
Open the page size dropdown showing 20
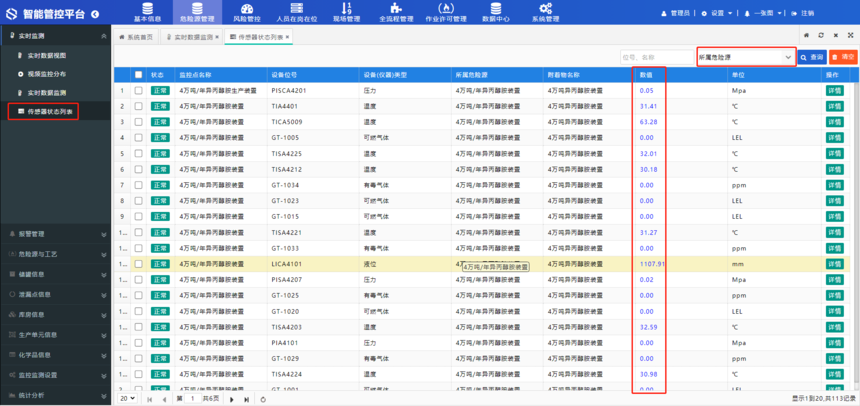pos(128,399)
